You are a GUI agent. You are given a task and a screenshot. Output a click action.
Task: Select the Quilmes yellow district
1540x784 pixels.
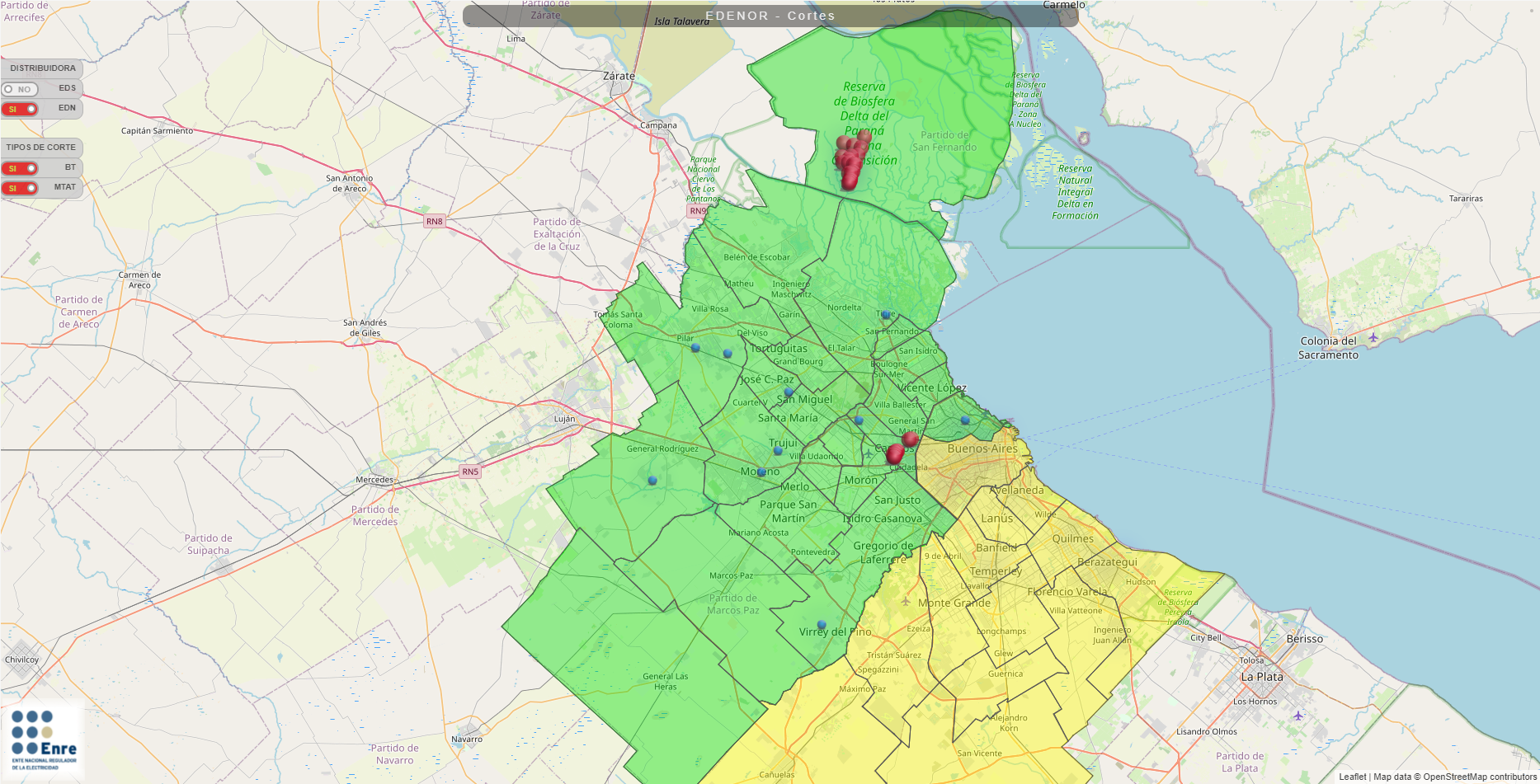point(1072,538)
